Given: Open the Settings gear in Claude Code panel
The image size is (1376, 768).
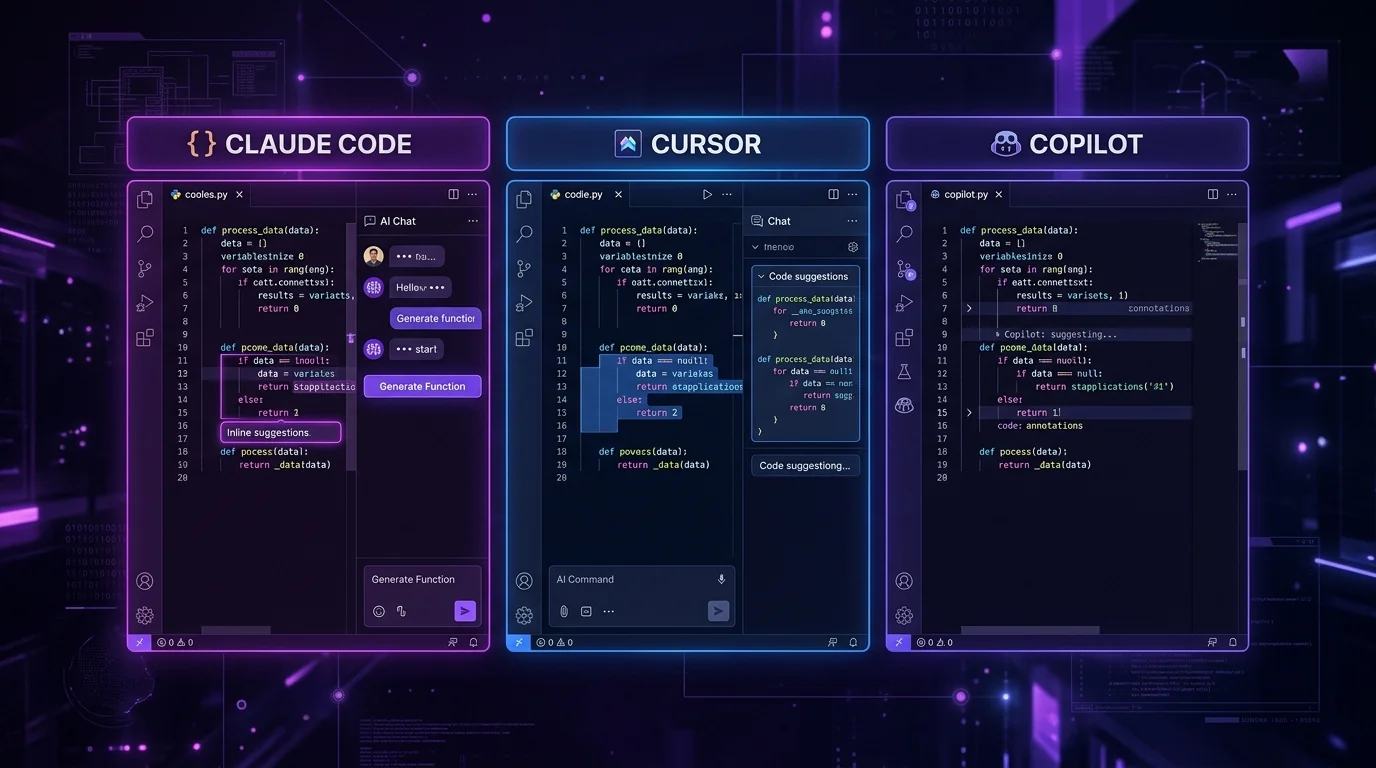Looking at the screenshot, I should point(145,615).
